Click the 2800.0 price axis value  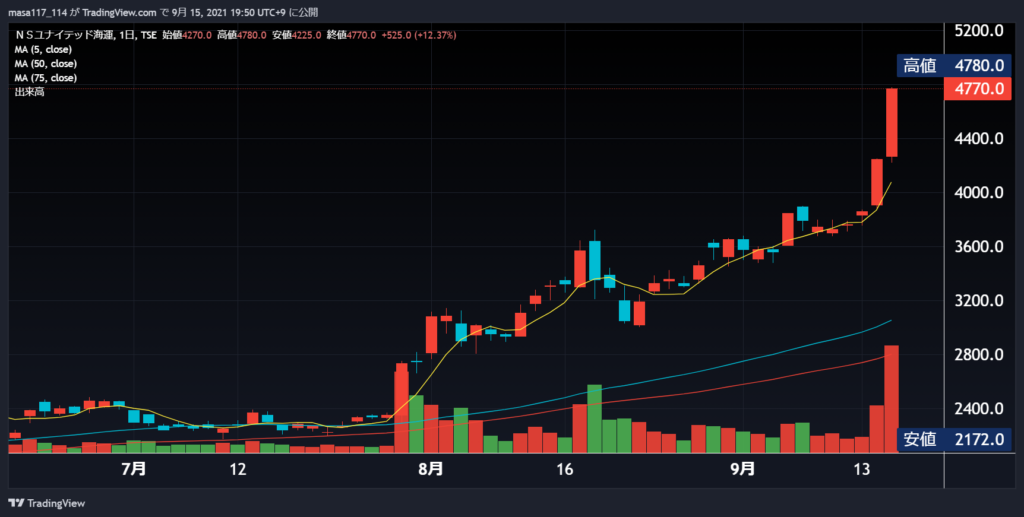pyautogui.click(x=979, y=355)
